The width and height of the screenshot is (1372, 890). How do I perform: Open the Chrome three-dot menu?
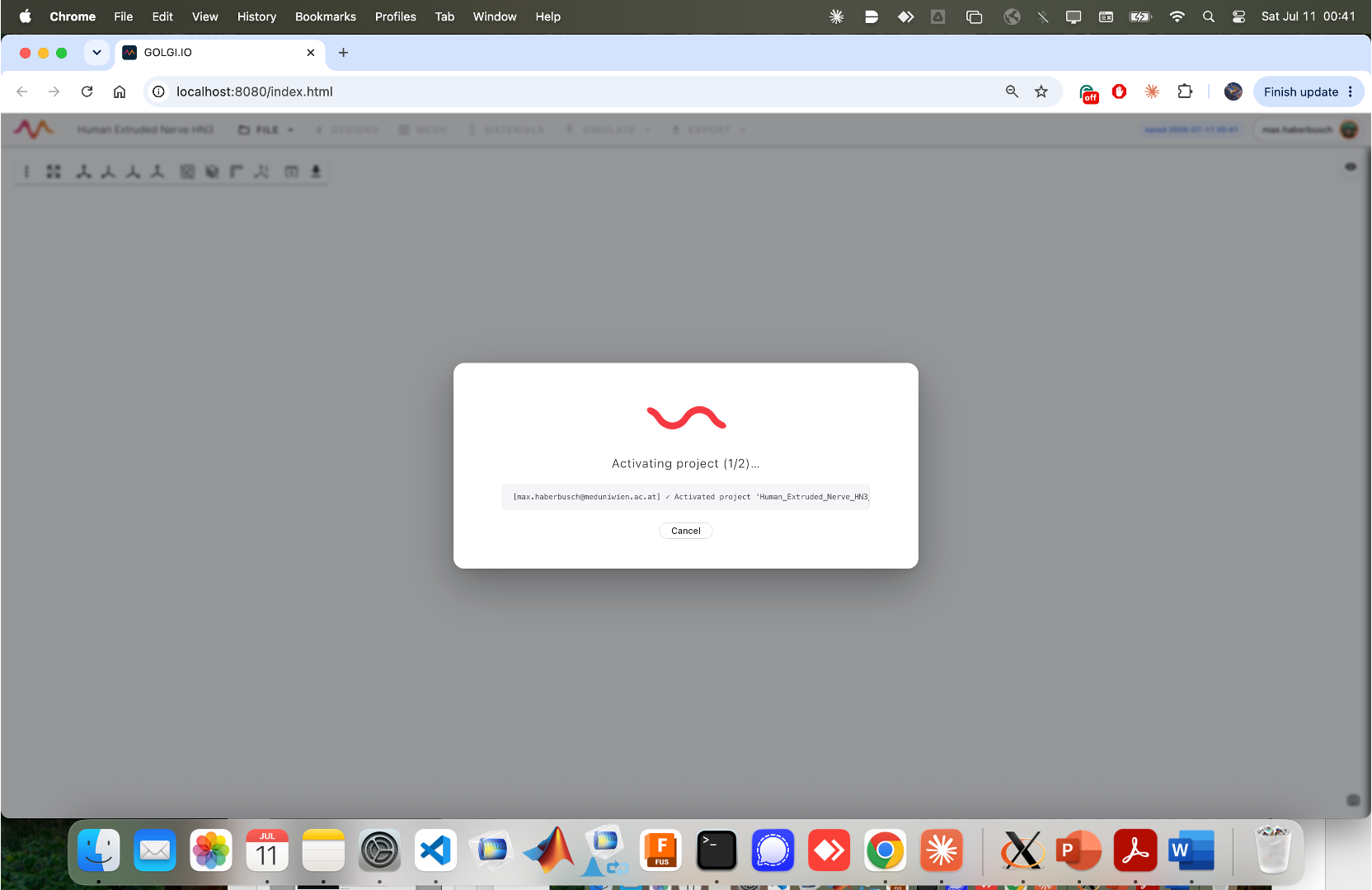pyautogui.click(x=1351, y=91)
